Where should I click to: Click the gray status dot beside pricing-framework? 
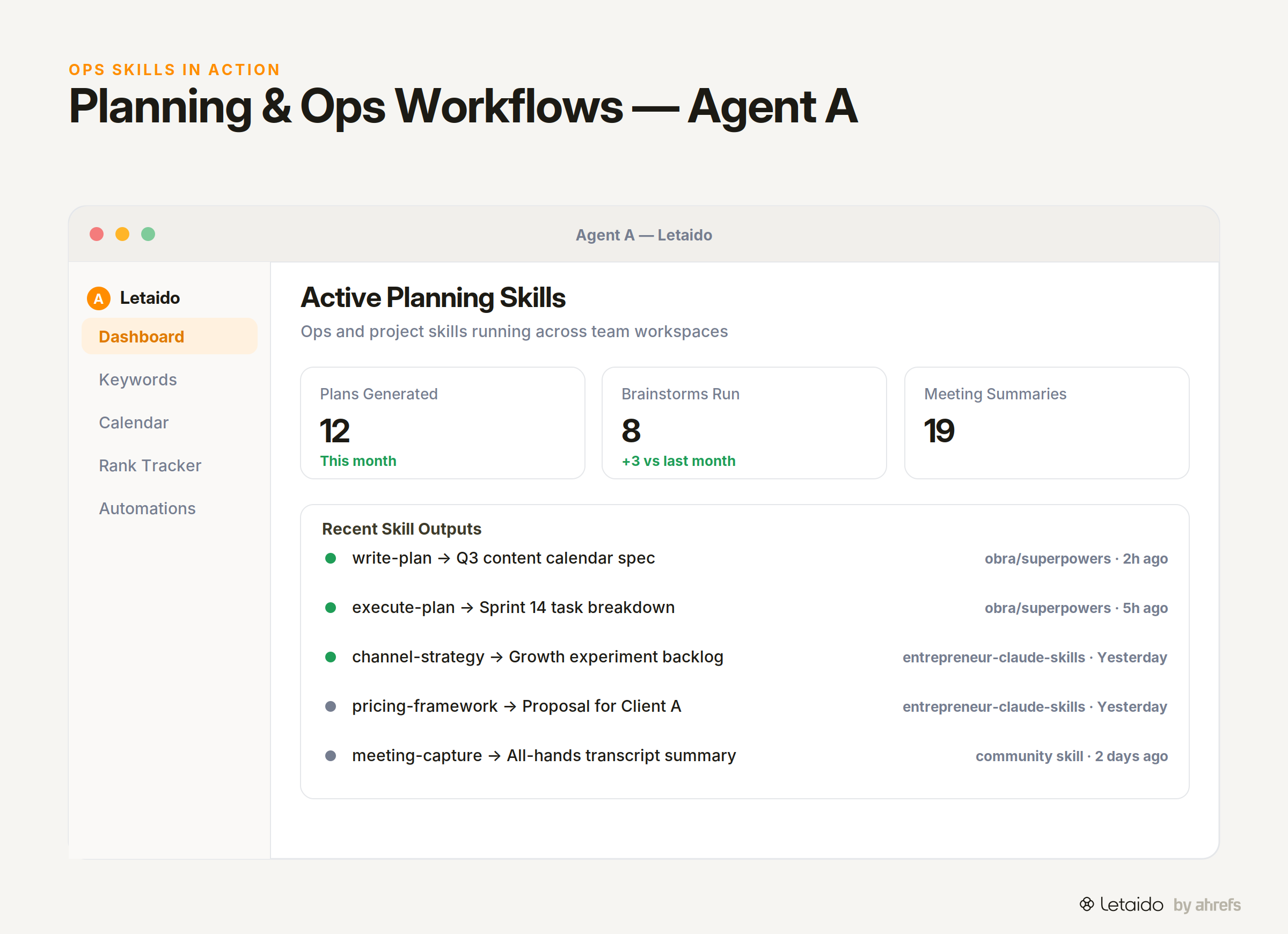(331, 706)
